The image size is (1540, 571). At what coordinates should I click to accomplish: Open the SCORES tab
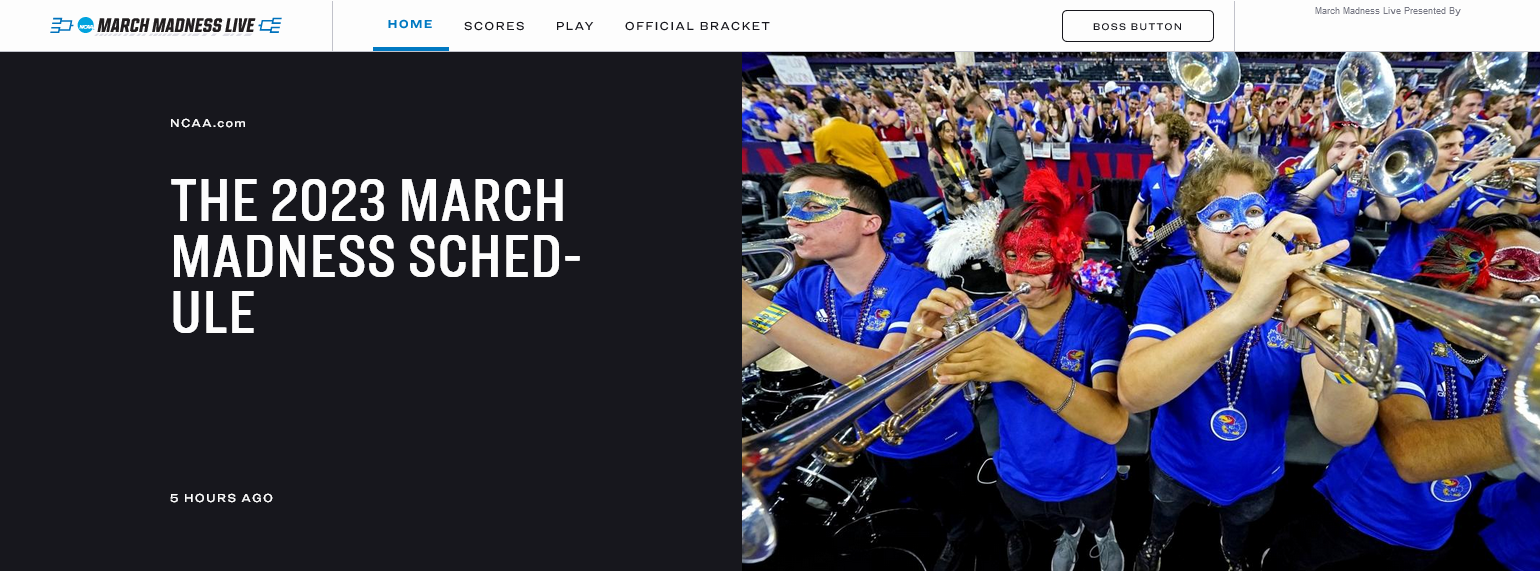click(x=494, y=26)
